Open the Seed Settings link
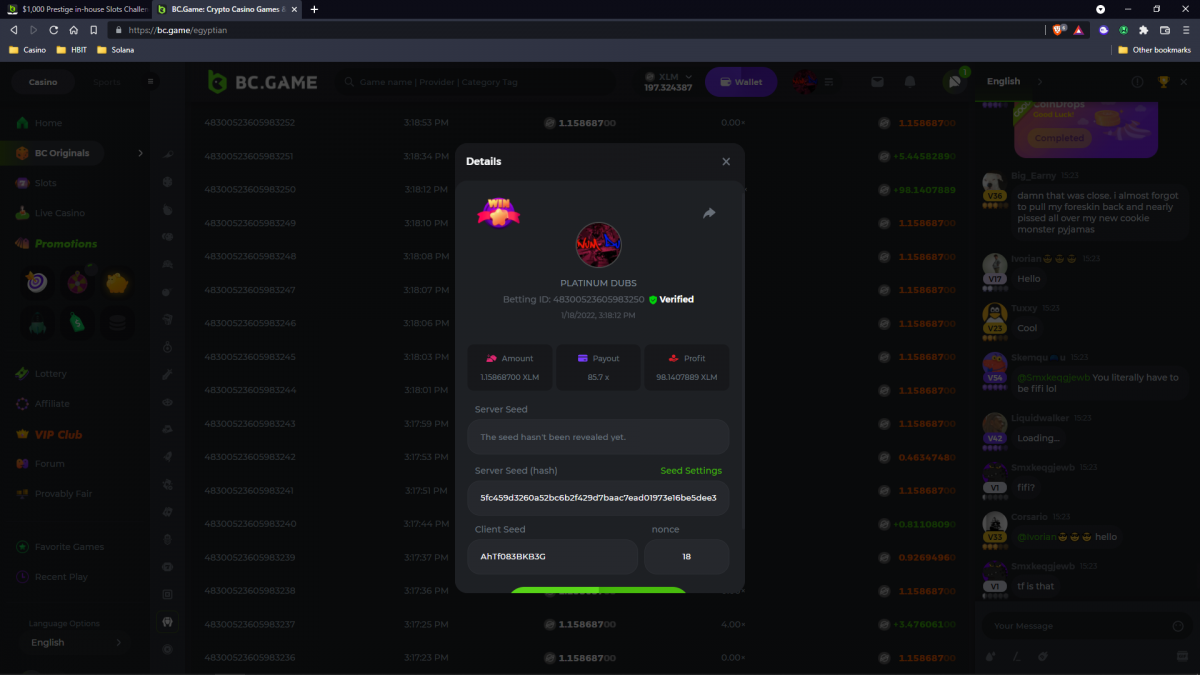 point(690,470)
